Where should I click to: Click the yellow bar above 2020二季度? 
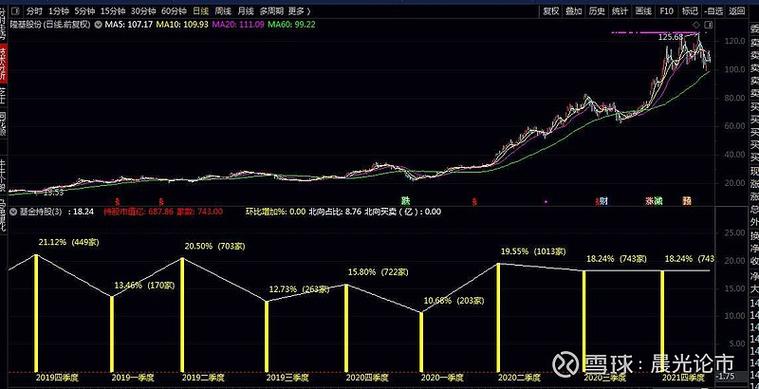point(499,318)
